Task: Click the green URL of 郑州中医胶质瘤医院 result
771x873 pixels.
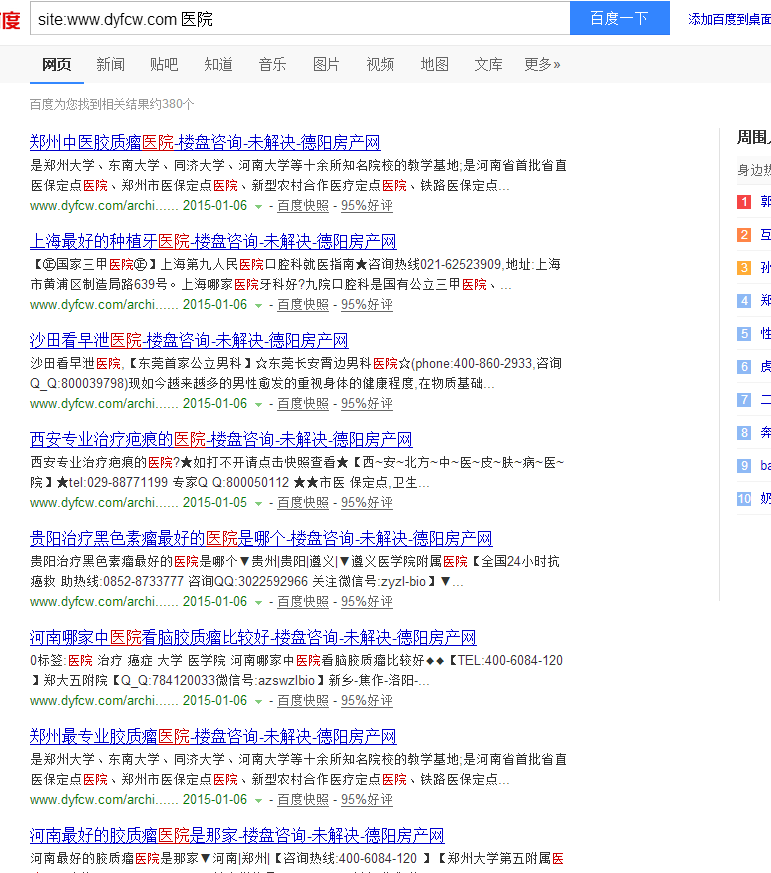Action: click(104, 205)
